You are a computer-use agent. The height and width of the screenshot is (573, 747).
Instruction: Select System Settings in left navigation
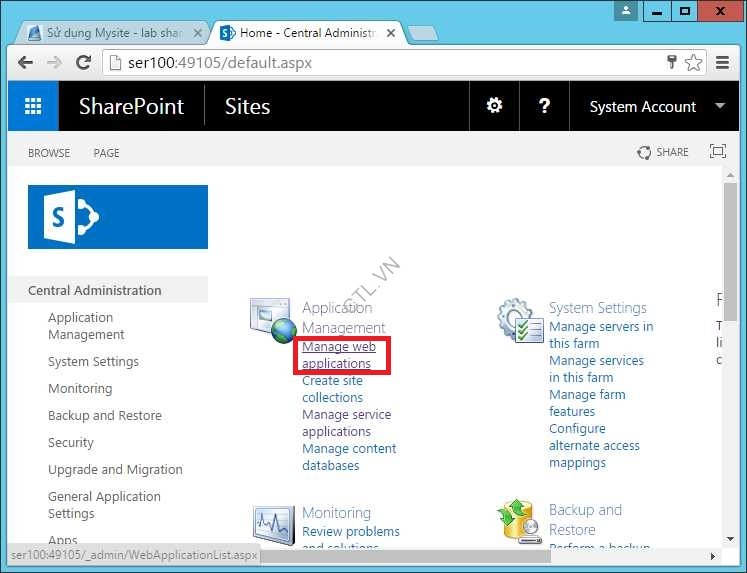pos(93,362)
